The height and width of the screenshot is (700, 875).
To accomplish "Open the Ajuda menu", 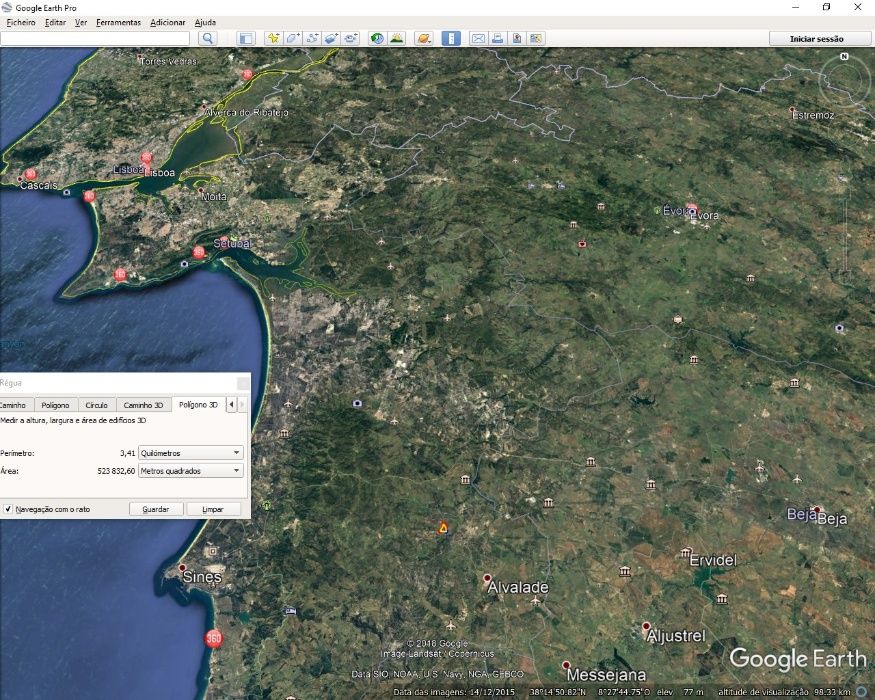I will (205, 22).
